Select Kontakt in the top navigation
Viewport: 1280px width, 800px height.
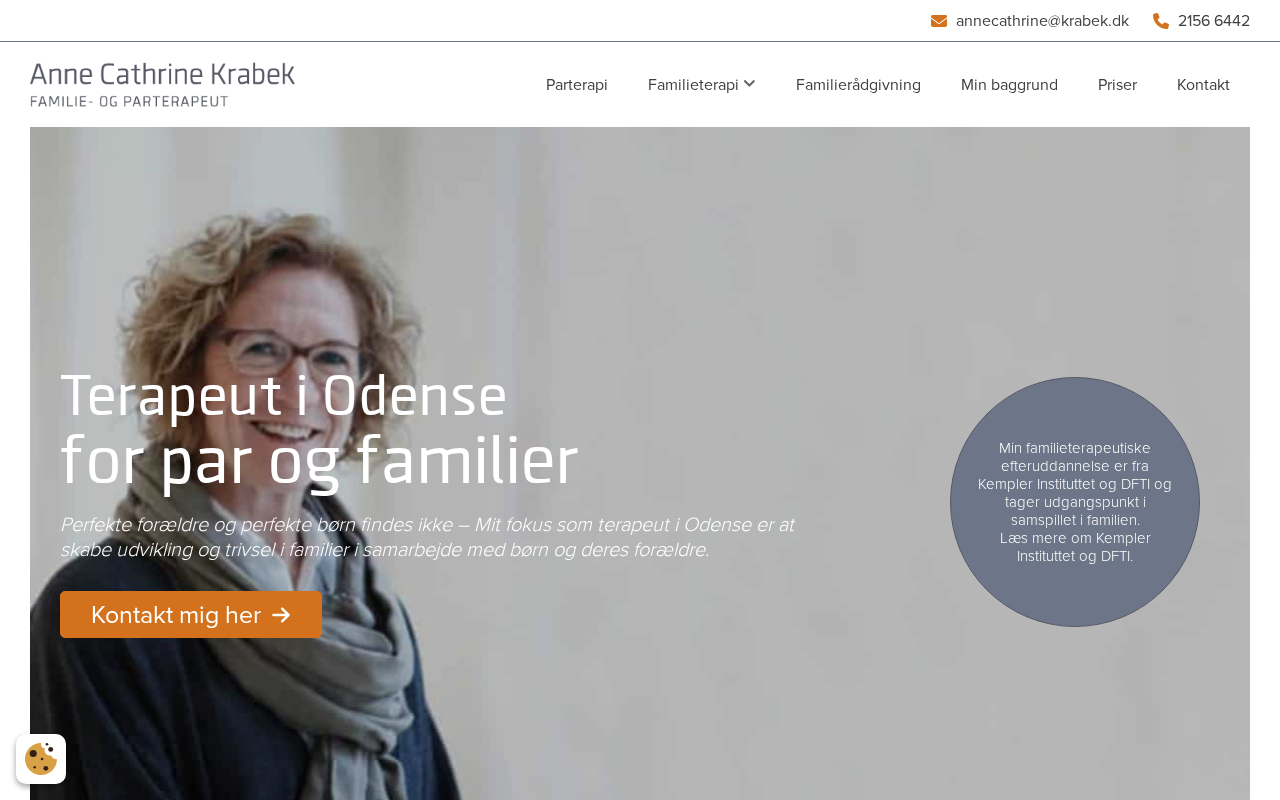pyautogui.click(x=1203, y=85)
